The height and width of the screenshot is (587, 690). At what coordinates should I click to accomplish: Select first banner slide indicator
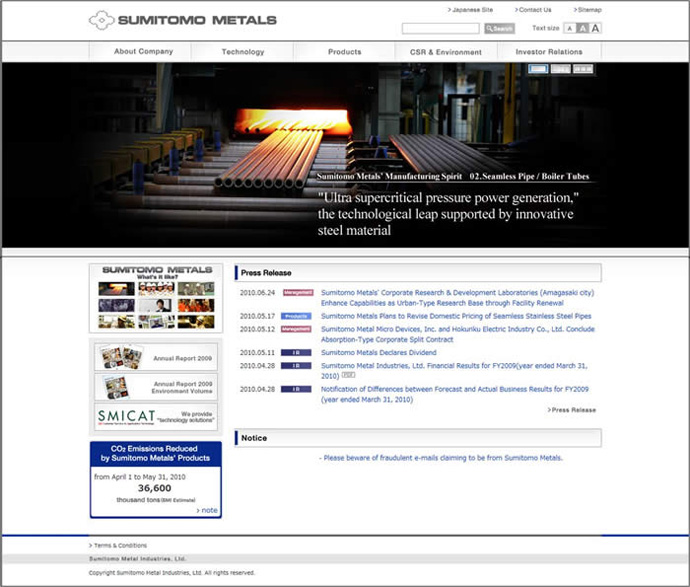(x=538, y=69)
